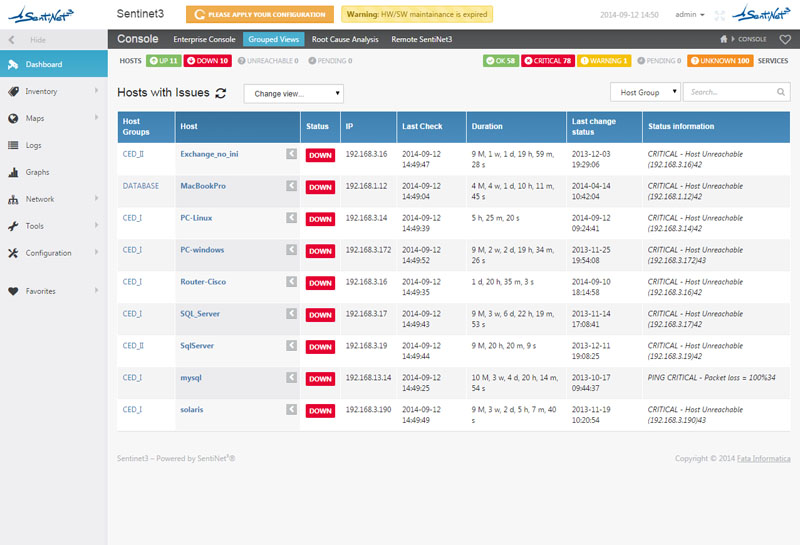Image resolution: width=800 pixels, height=545 pixels.
Task: Filter hosts by DOWN 10 badge
Action: 208,61
